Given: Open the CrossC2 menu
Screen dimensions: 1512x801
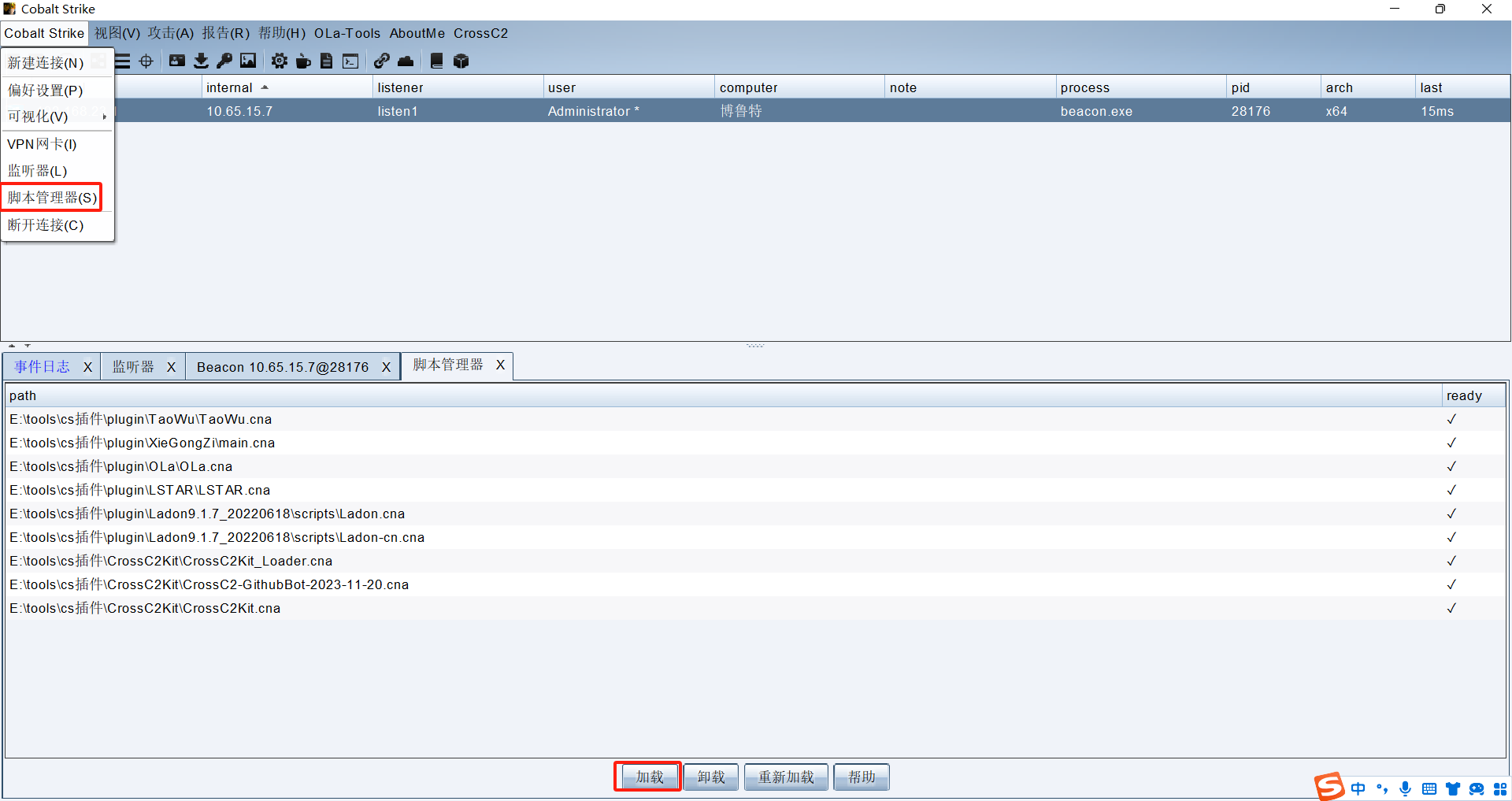Looking at the screenshot, I should click(480, 33).
